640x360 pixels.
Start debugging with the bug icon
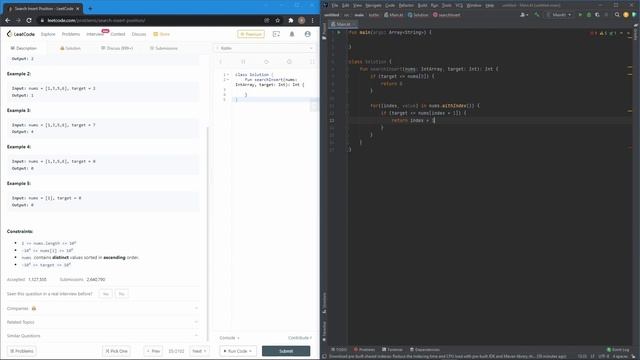[x=589, y=15]
